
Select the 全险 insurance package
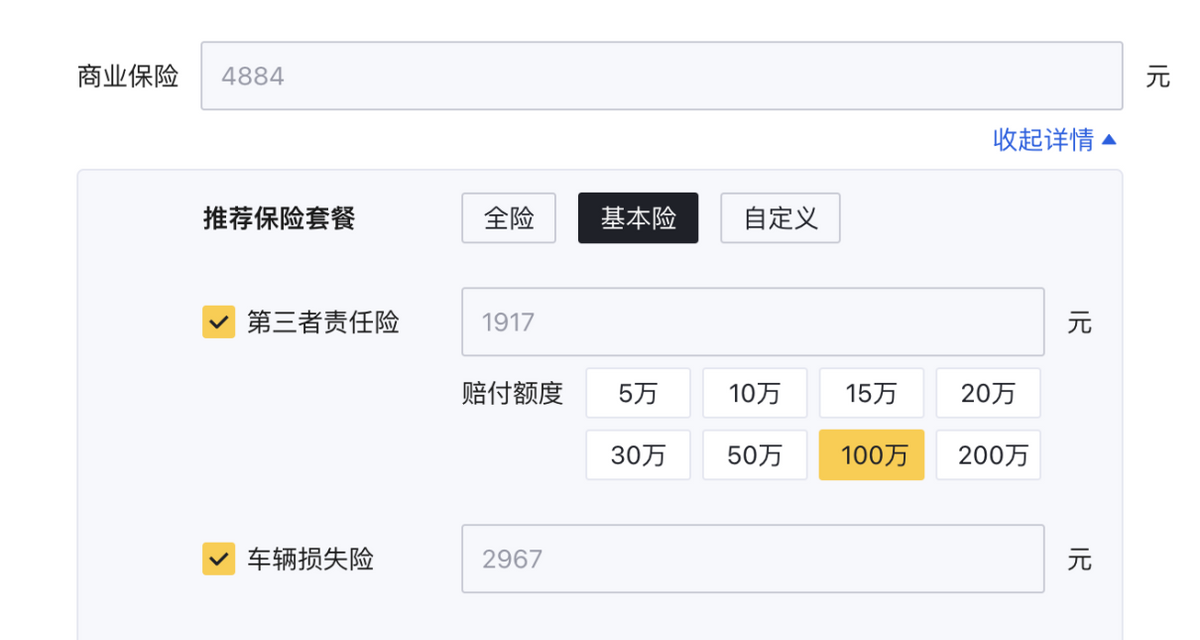508,218
